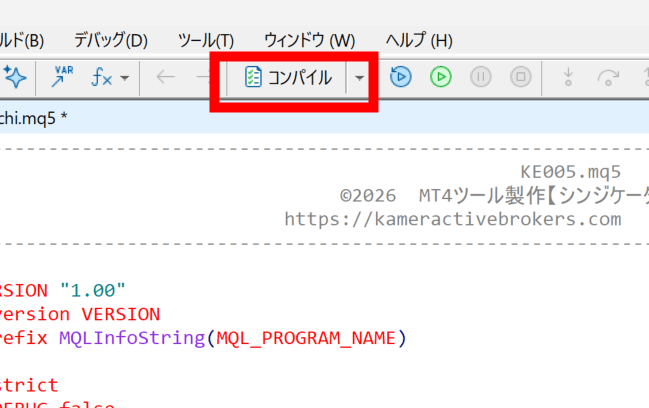The height and width of the screenshot is (408, 649).
Task: Open the ツール(T) menu
Action: coord(206,41)
